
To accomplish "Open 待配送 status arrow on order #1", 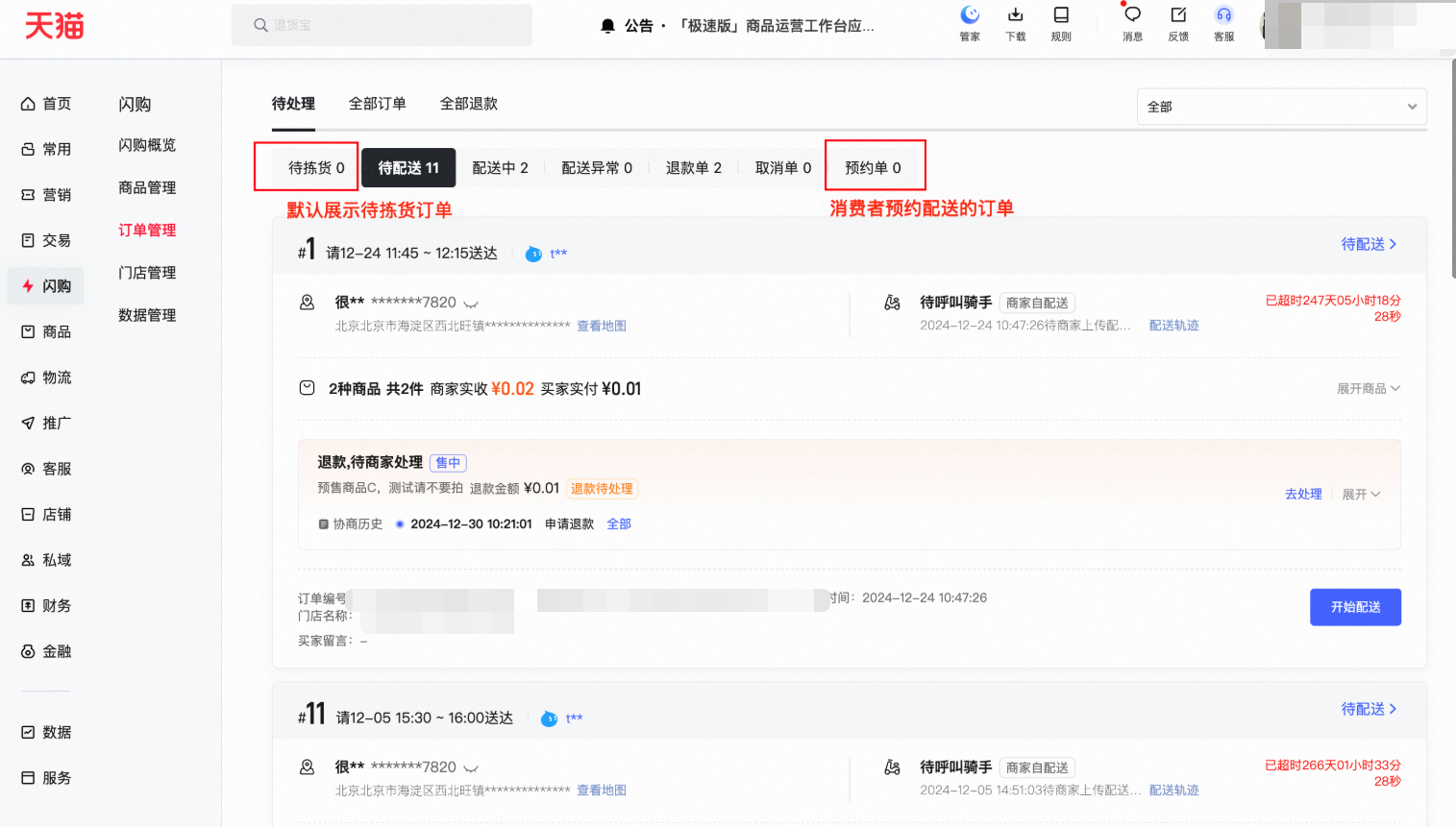I will (1369, 245).
